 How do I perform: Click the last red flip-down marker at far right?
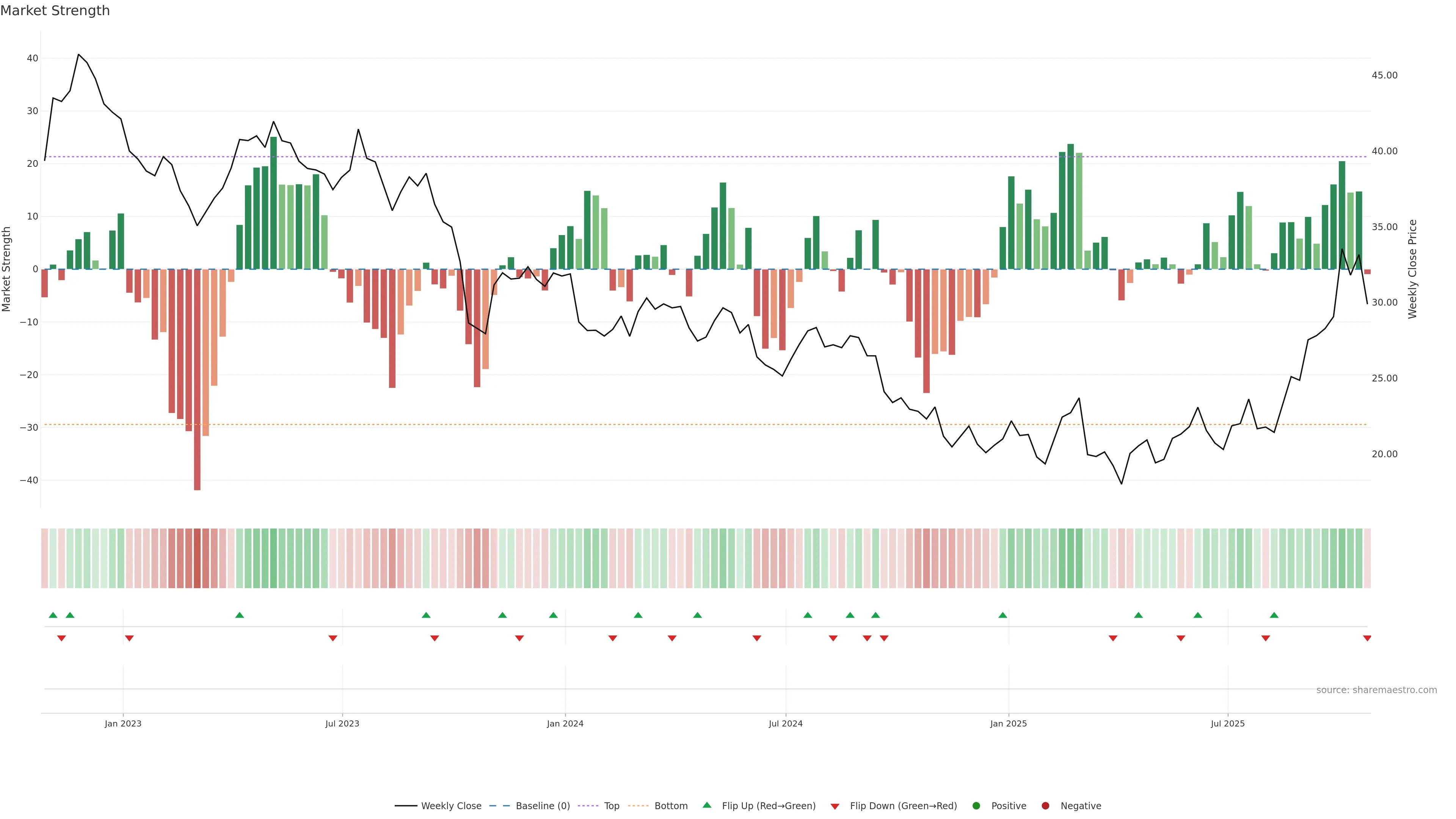click(x=1367, y=638)
